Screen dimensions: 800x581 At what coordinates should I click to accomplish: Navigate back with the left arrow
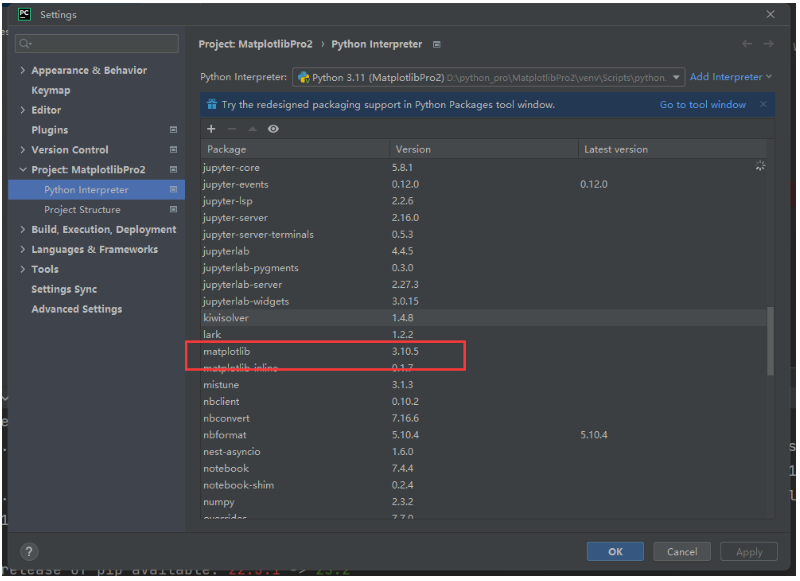click(x=747, y=44)
